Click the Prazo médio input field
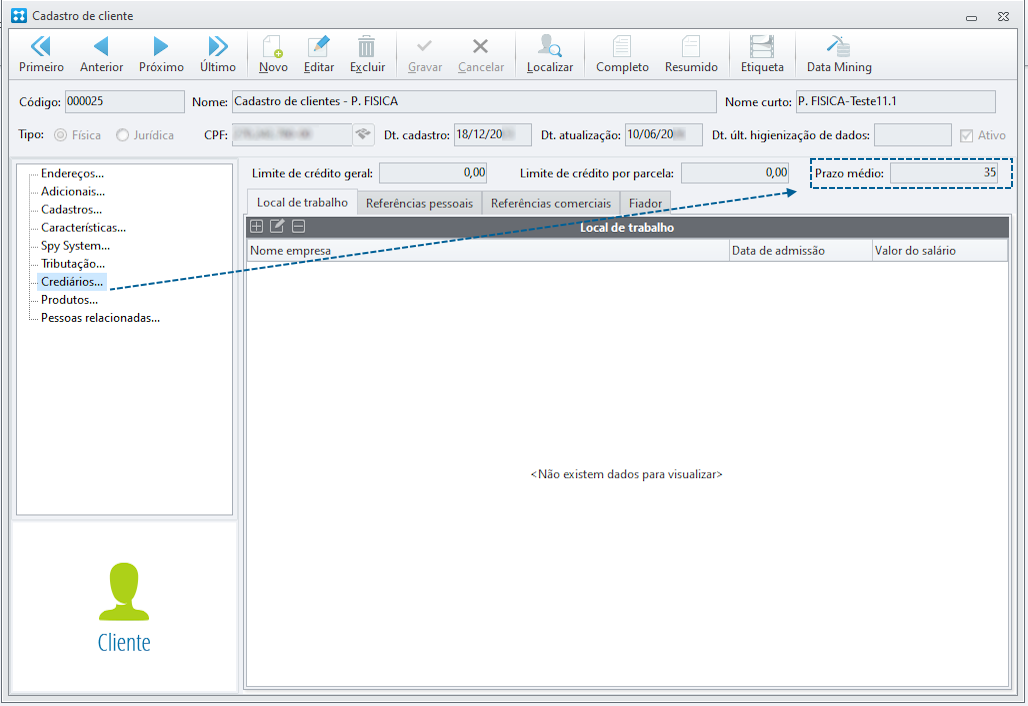This screenshot has width=1028, height=706. coord(944,173)
